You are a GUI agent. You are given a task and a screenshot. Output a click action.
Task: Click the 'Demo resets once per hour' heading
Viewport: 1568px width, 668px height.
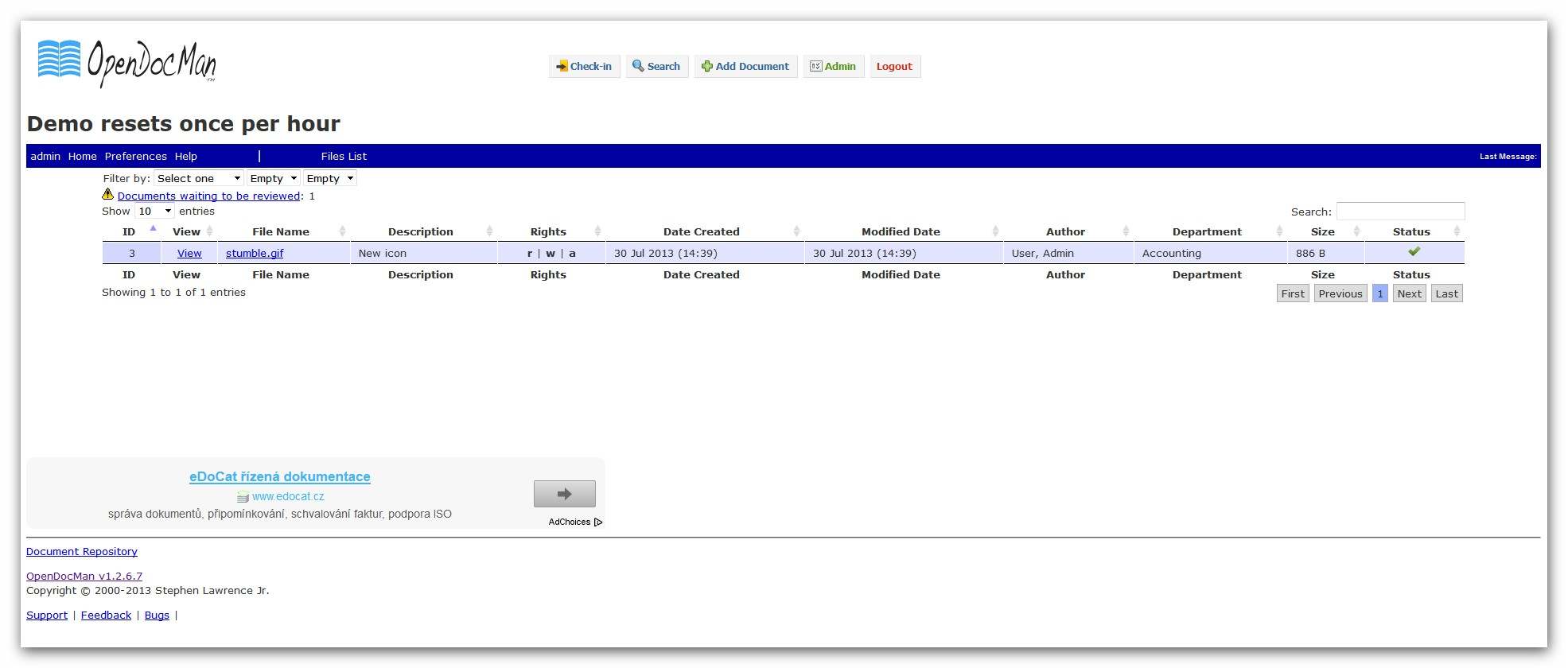click(184, 123)
